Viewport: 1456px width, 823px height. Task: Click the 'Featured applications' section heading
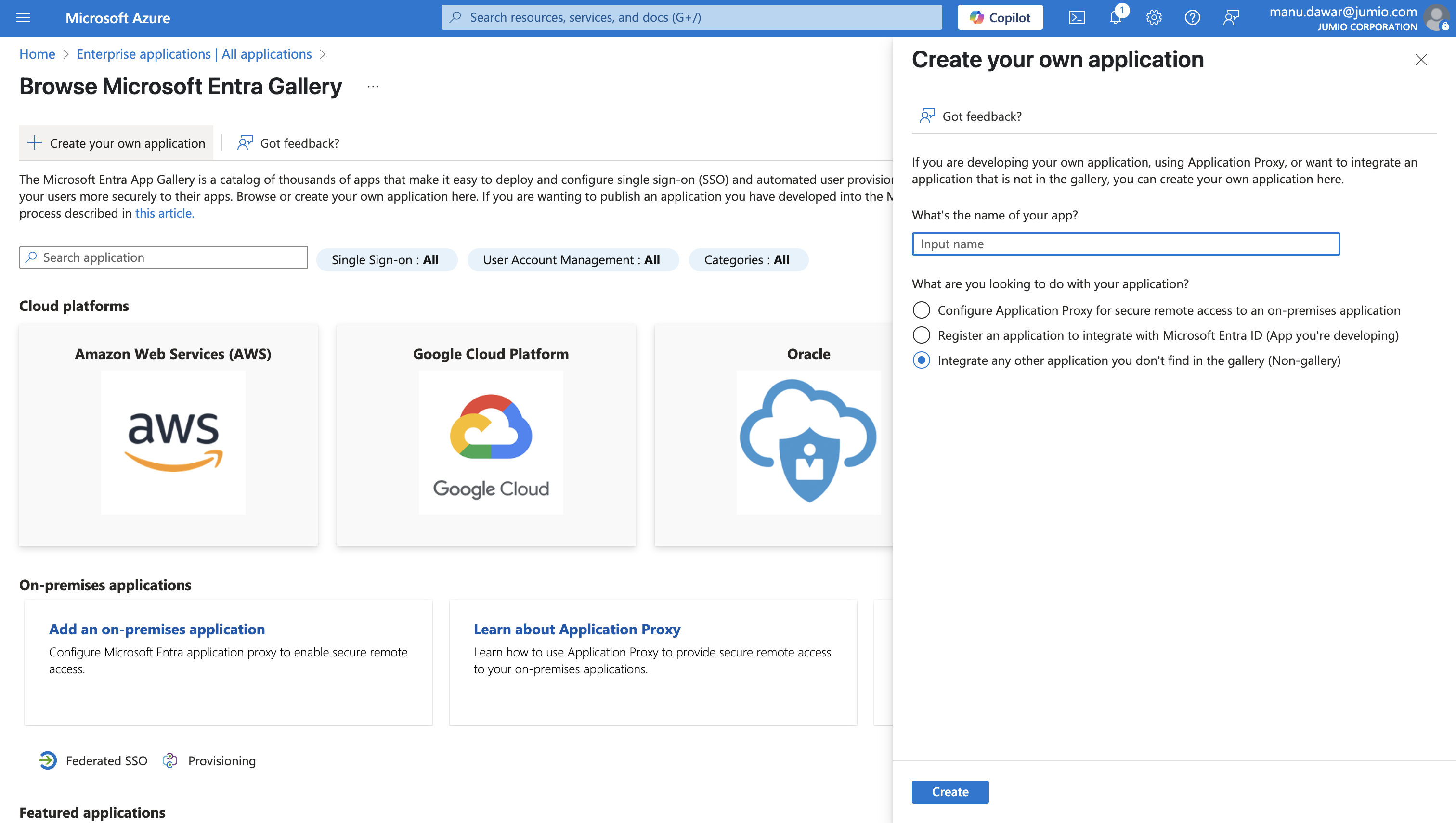92,813
